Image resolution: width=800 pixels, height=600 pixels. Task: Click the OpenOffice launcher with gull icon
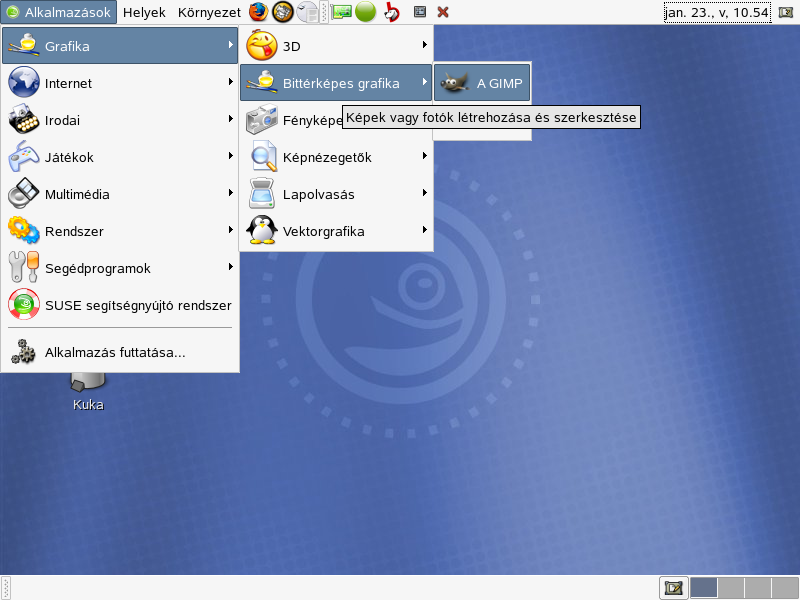coord(307,12)
